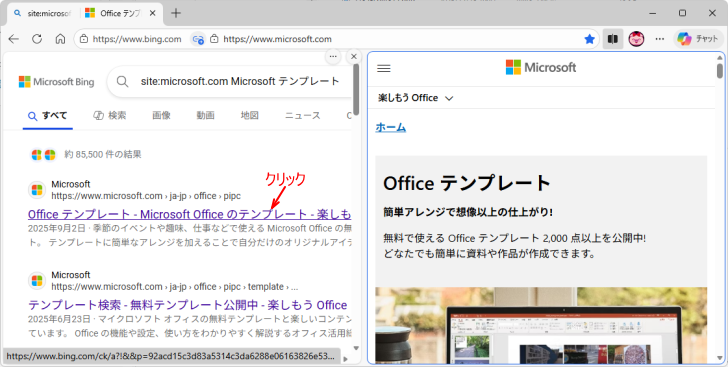This screenshot has height=367, width=728.
Task: Click the second result's Microsoft favicon
Action: 37,281
